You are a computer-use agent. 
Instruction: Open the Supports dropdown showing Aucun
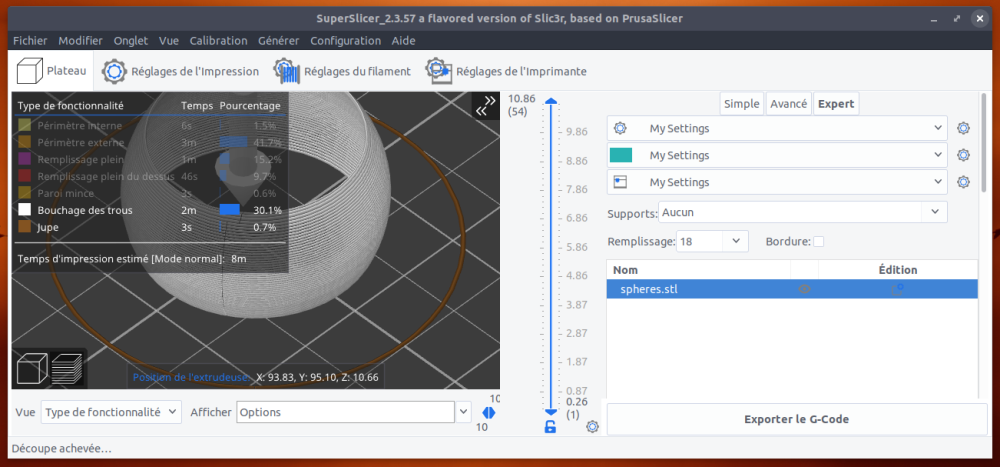point(803,212)
